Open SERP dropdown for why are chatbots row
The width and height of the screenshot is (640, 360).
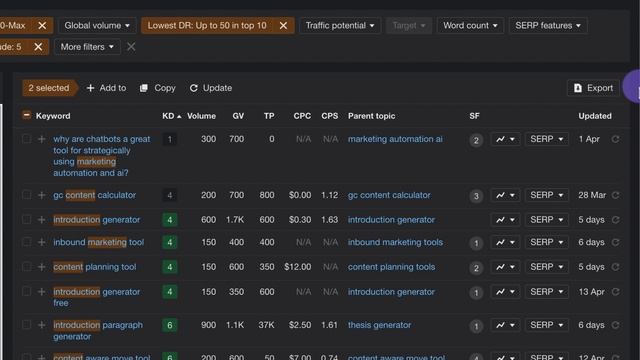pyautogui.click(x=547, y=139)
